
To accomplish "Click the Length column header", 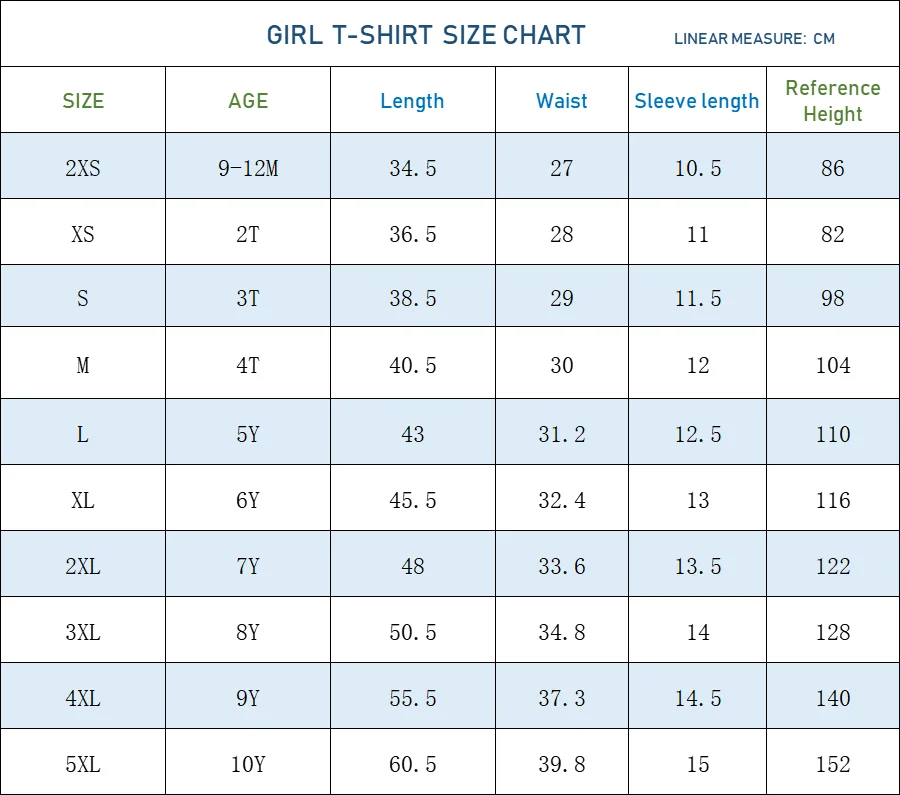I will 412,101.
